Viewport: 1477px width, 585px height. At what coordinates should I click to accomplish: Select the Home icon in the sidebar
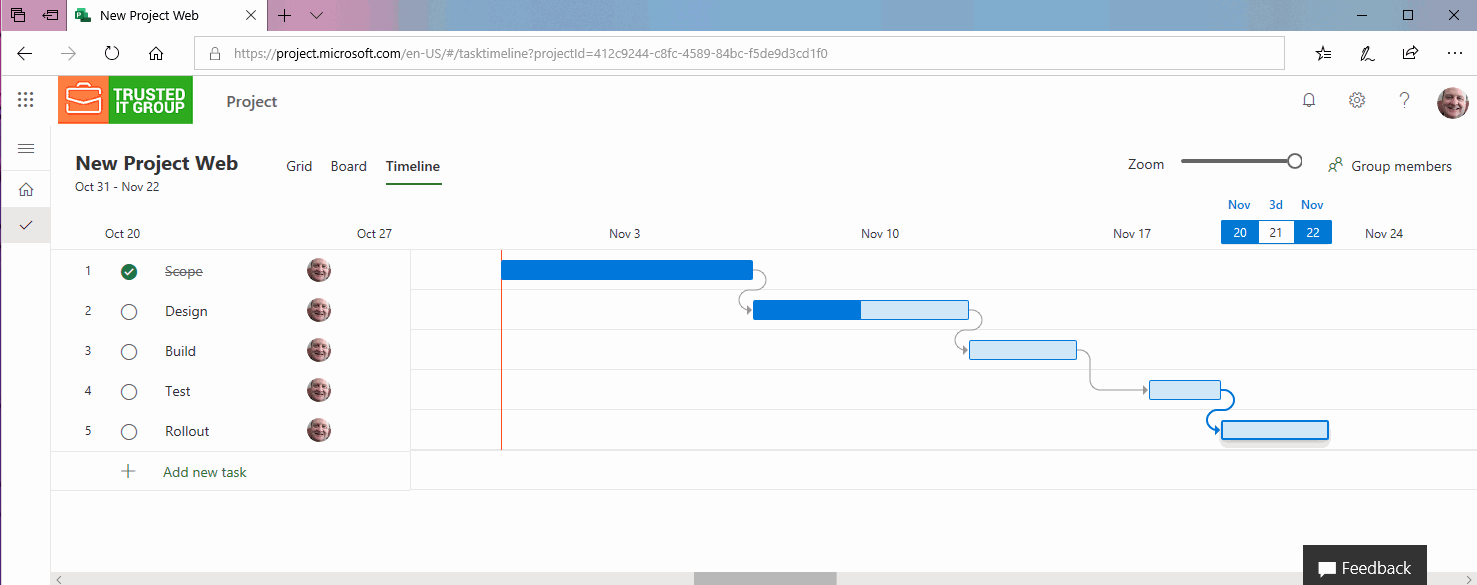[25, 188]
